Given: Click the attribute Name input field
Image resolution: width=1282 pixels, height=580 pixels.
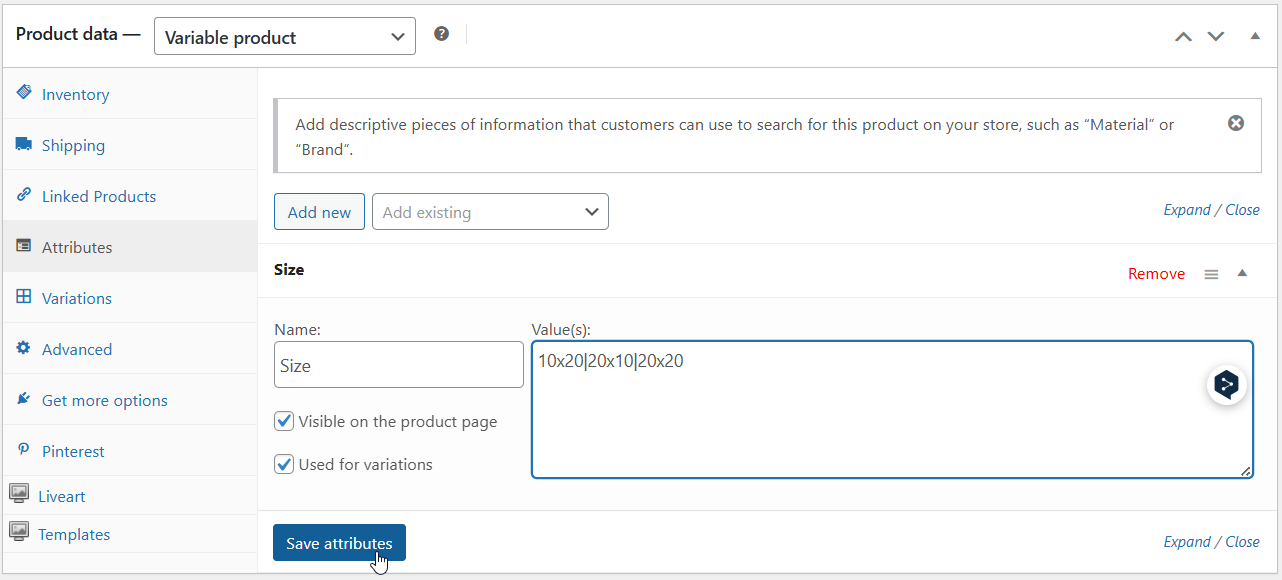Looking at the screenshot, I should pos(398,365).
